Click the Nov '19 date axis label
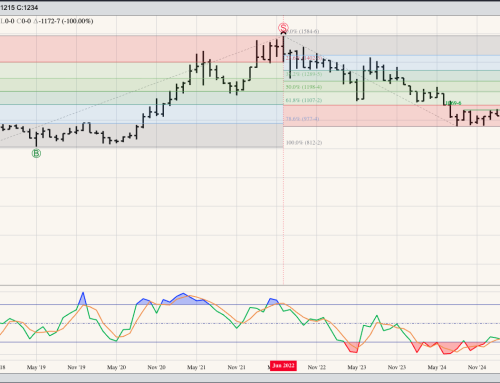Image resolution: width=500 pixels, height=383 pixels. (x=76, y=367)
